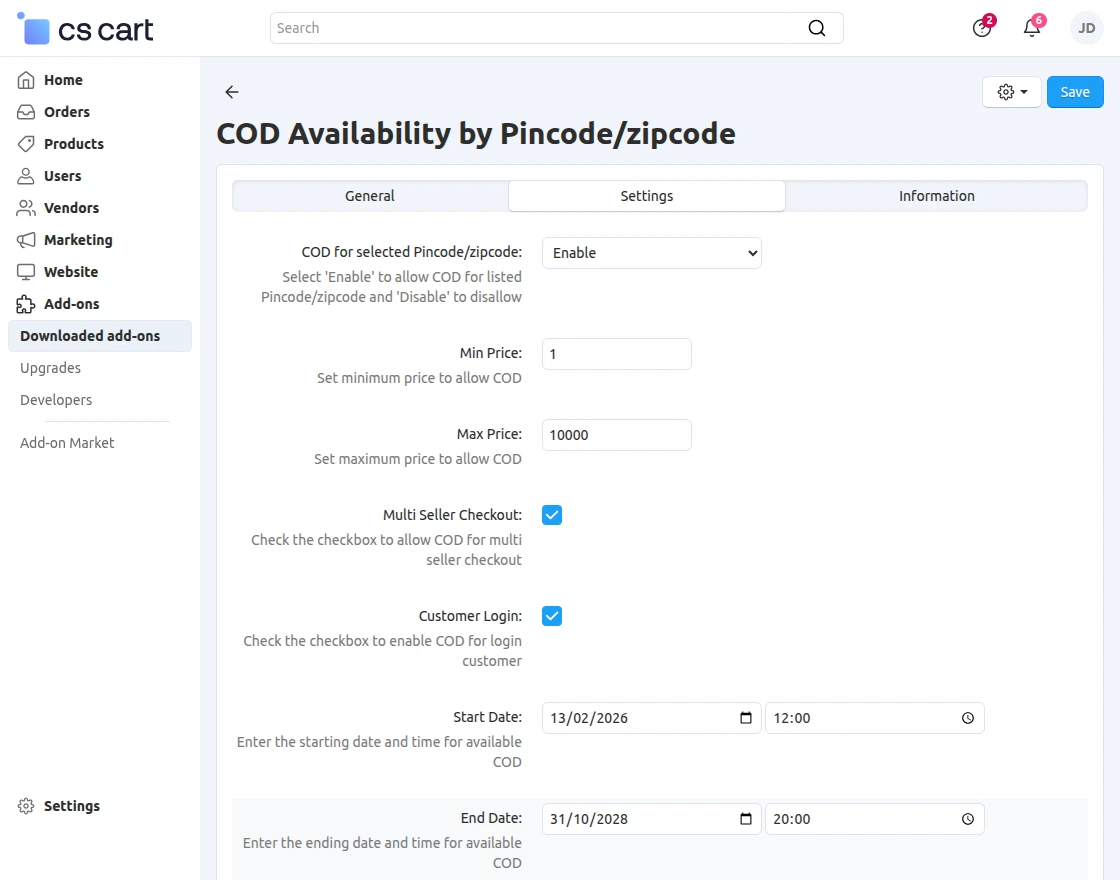Uncheck the Multi Seller Checkout checkbox

point(552,514)
